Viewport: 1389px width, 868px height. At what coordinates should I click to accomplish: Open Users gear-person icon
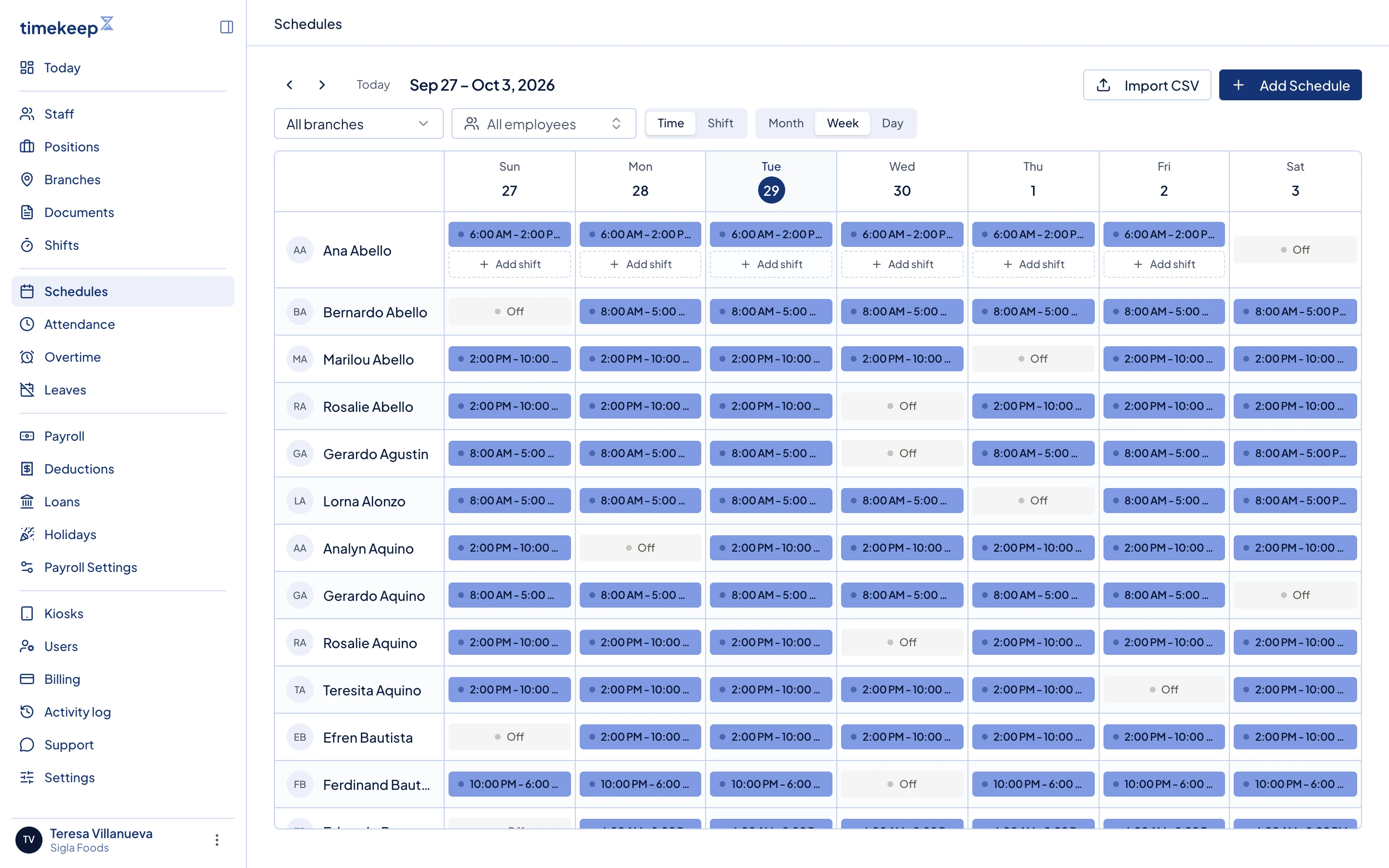pos(27,646)
